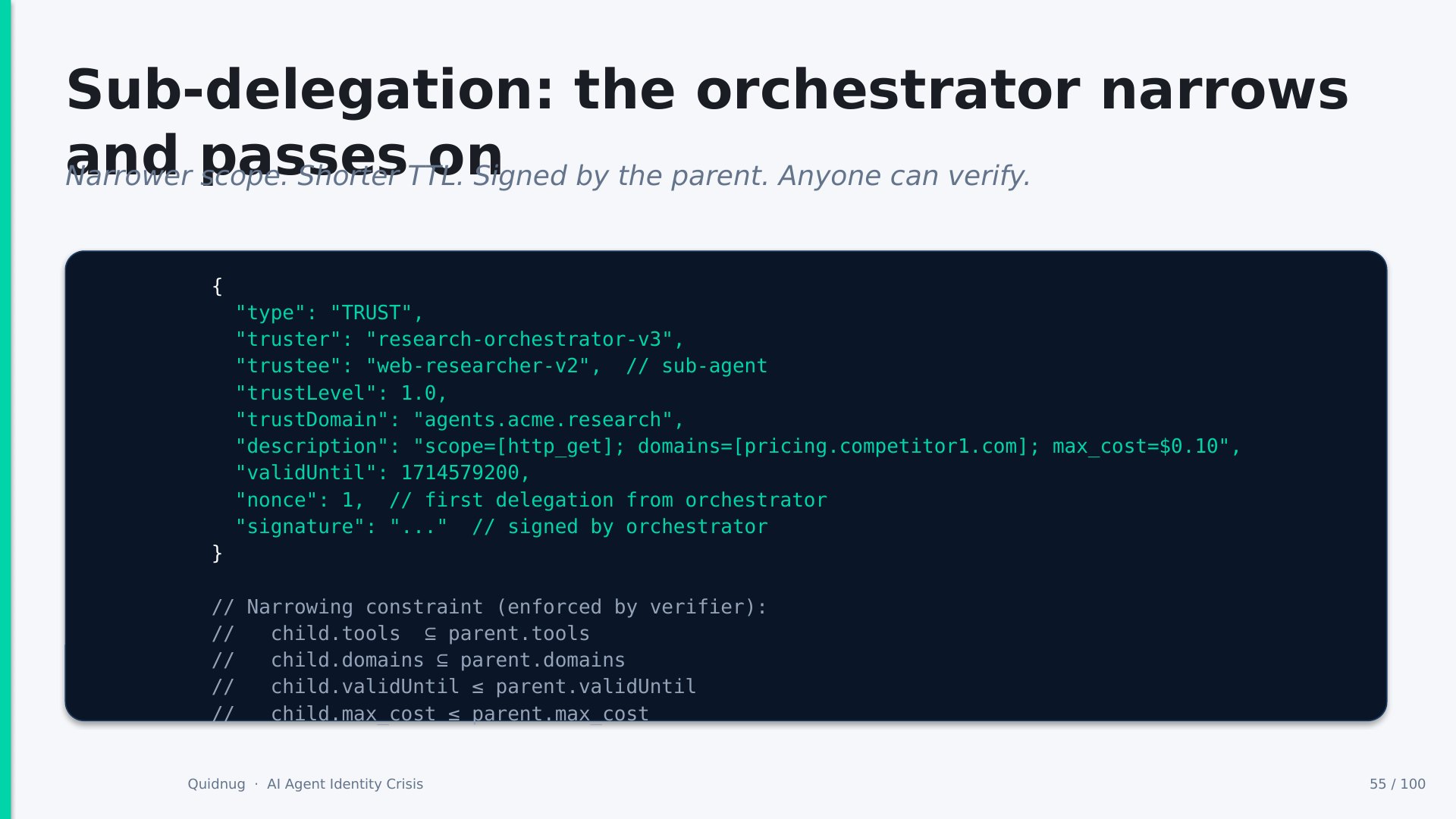Select the "signature" line signed by orchestrator
Screen dimensions: 1456x819
pyautogui.click(x=501, y=527)
